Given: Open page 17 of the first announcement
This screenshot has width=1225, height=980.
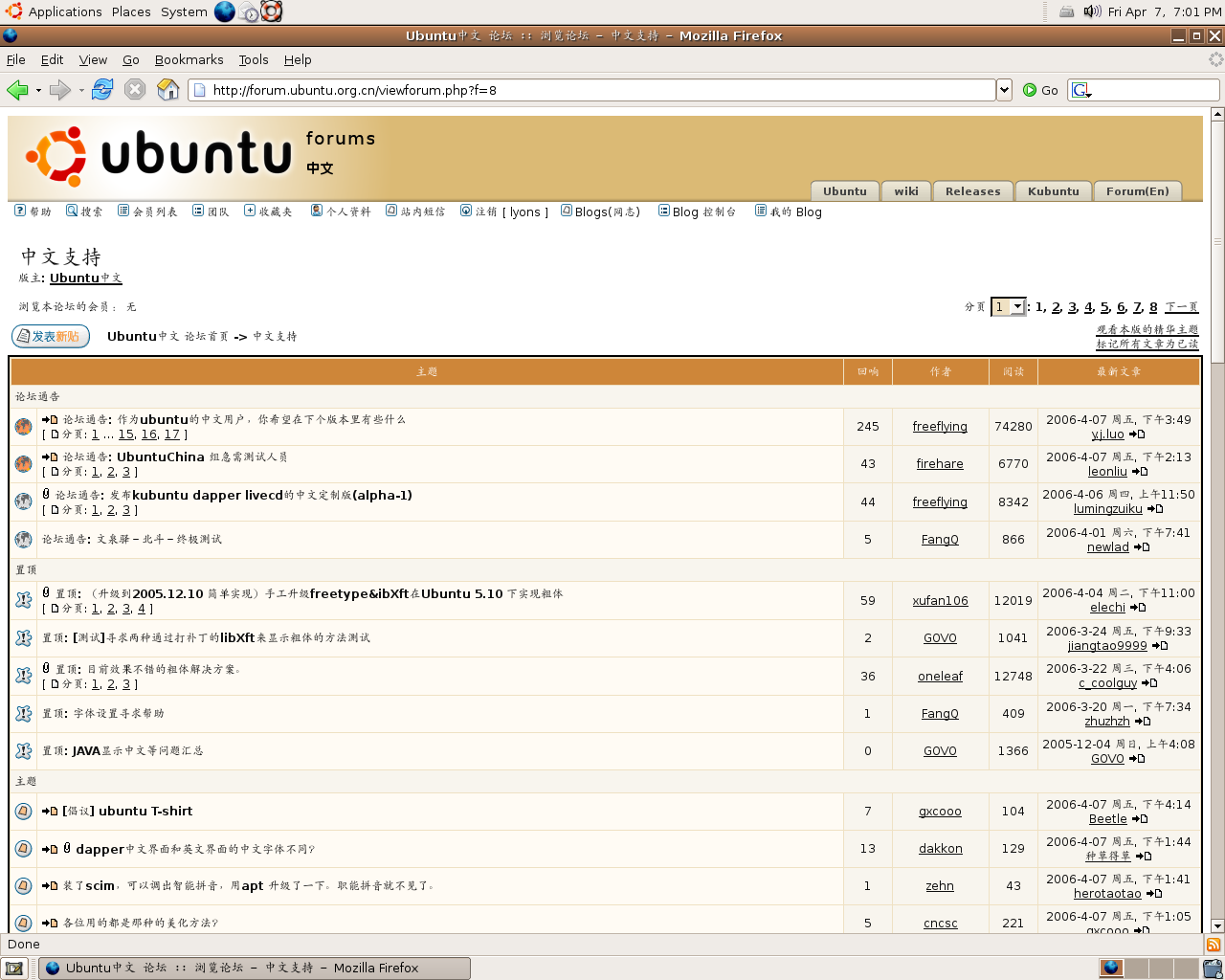Looking at the screenshot, I should (x=171, y=434).
